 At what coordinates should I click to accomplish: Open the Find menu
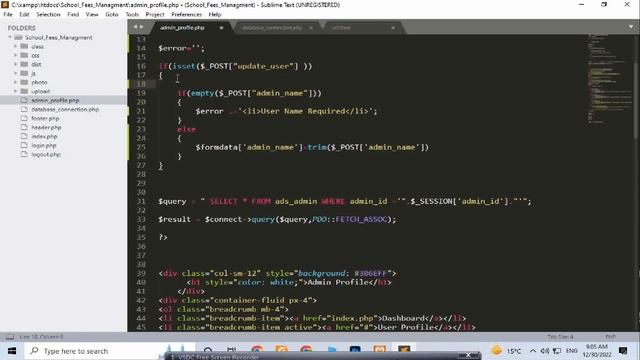[73, 14]
